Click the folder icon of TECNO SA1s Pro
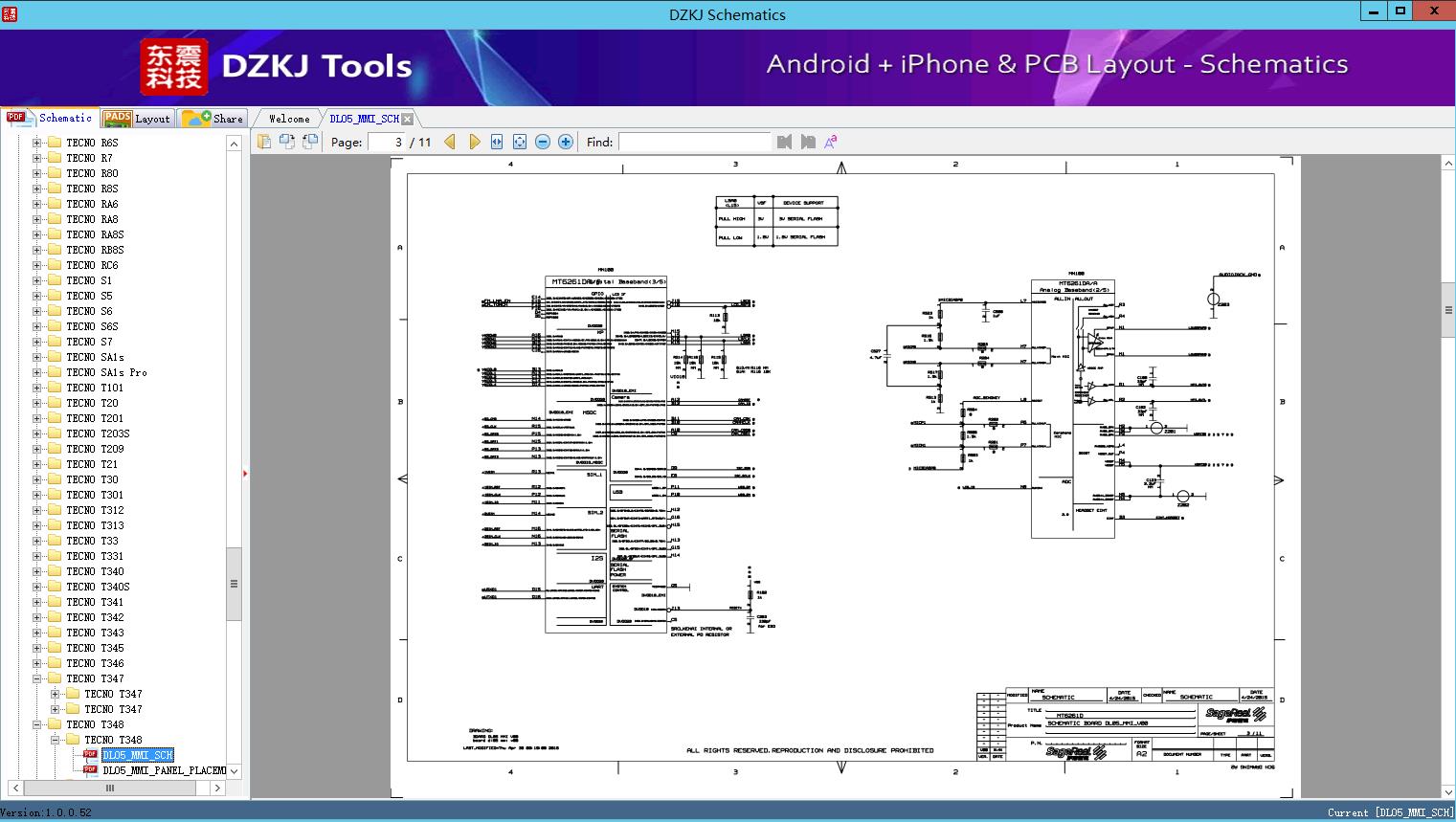The width and height of the screenshot is (1456, 822). click(x=55, y=372)
